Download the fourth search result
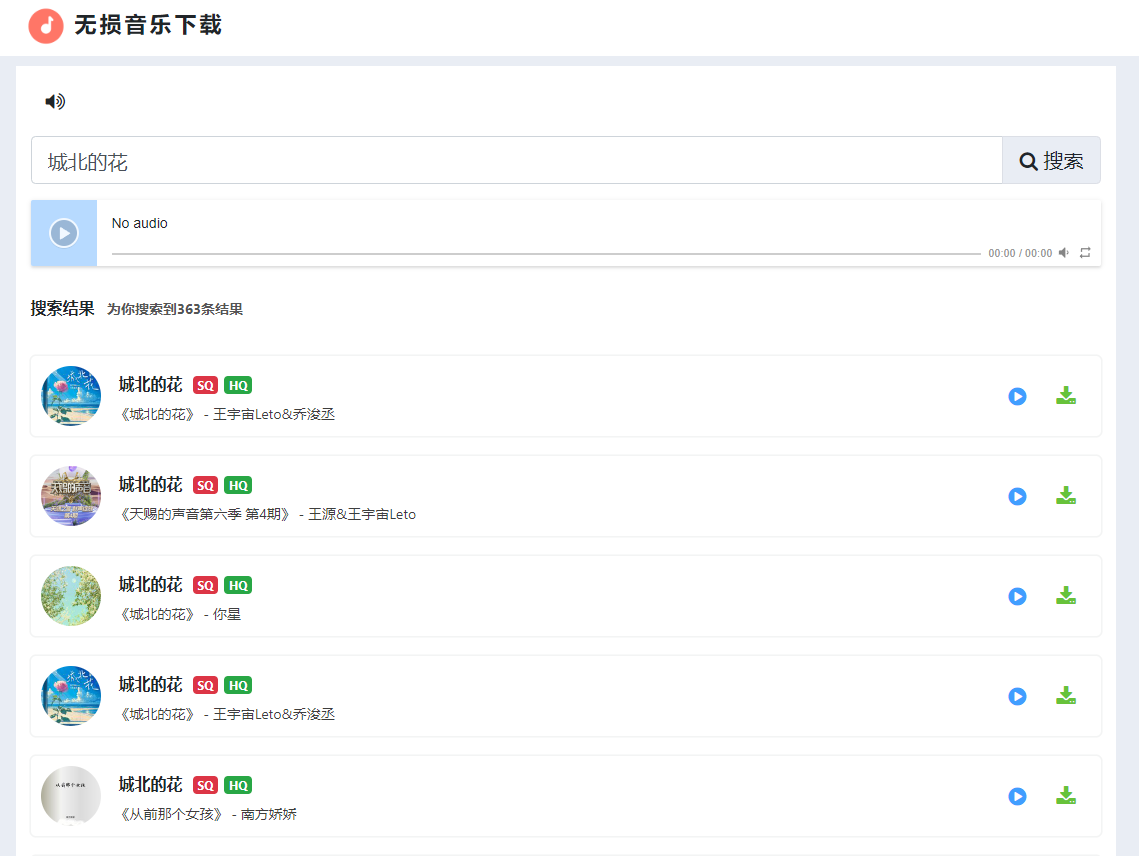 point(1066,696)
